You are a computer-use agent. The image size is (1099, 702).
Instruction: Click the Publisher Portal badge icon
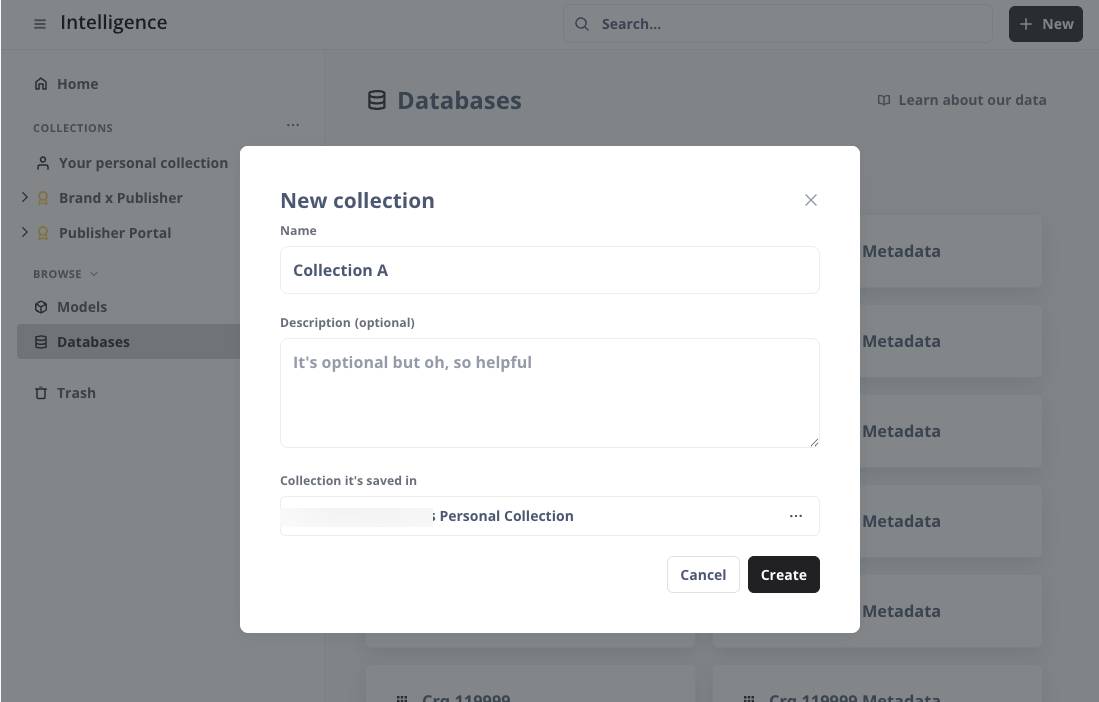click(x=43, y=233)
